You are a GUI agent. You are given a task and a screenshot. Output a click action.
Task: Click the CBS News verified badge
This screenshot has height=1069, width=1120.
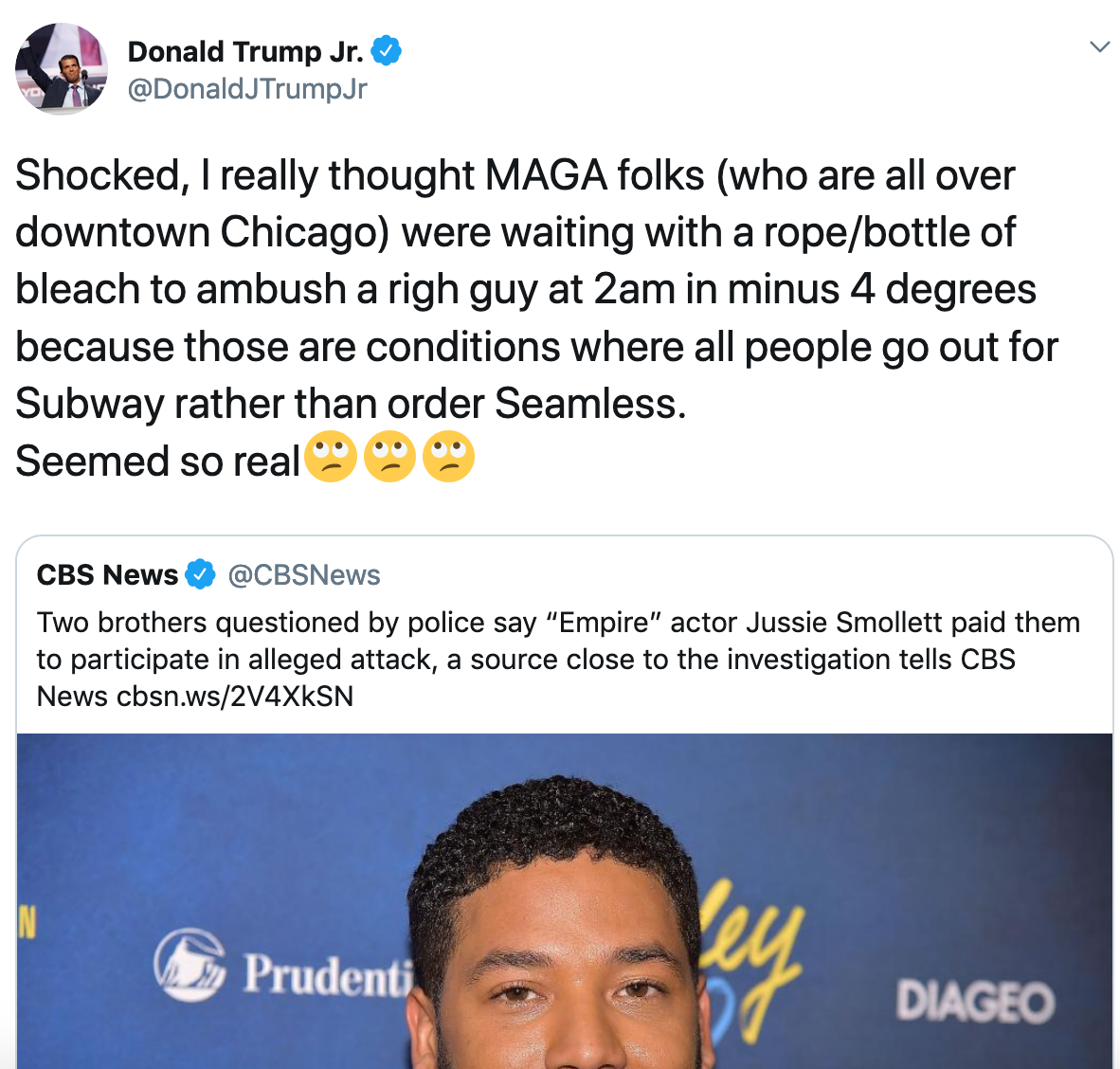click(x=201, y=574)
